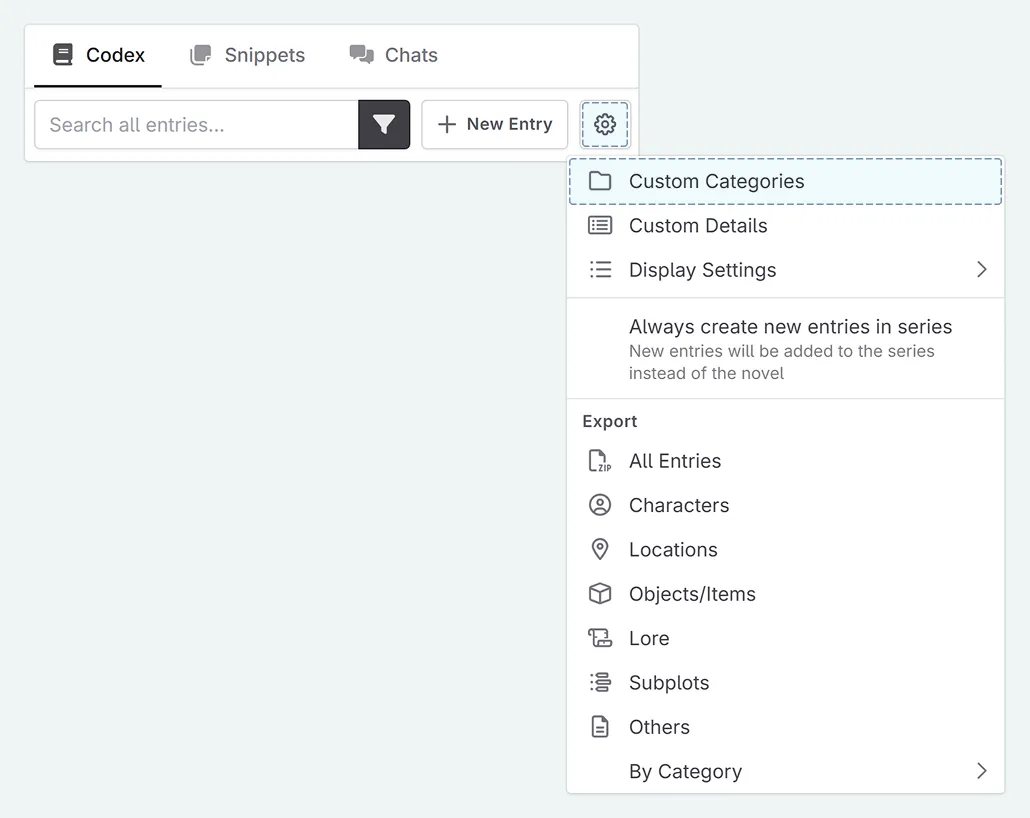Click the Locations pin icon
Viewport: 1030px width, 818px height.
coord(600,549)
